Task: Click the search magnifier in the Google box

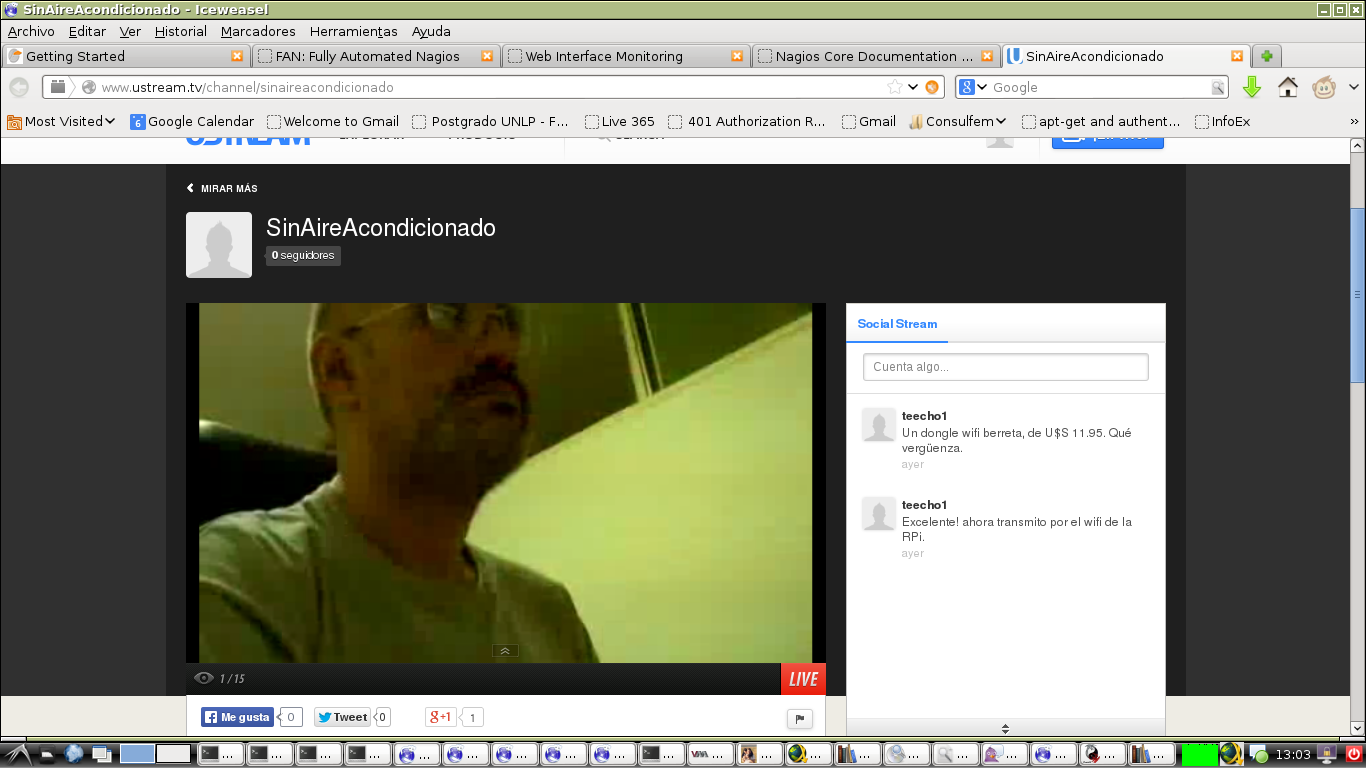Action: [1218, 88]
